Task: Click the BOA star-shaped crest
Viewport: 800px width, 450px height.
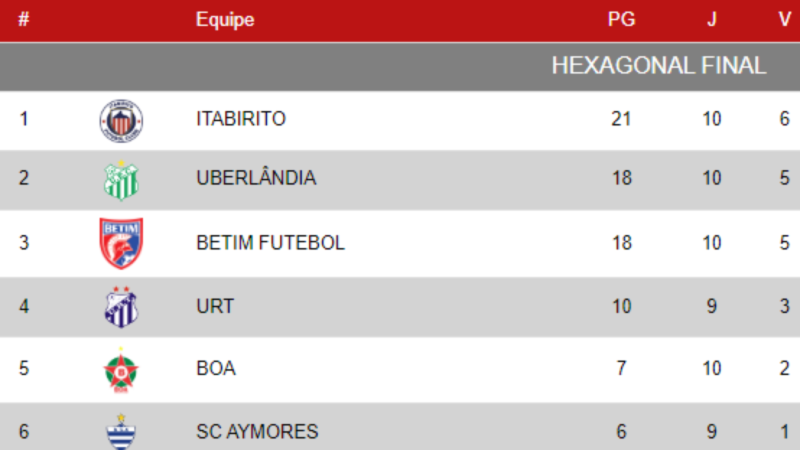Action: point(121,370)
